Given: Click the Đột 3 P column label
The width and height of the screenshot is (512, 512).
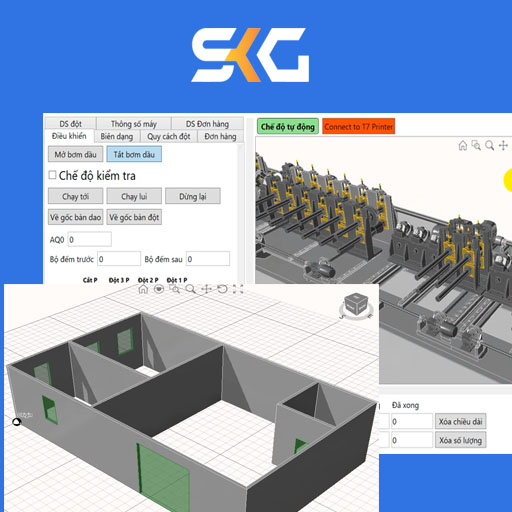Looking at the screenshot, I should pos(119,280).
